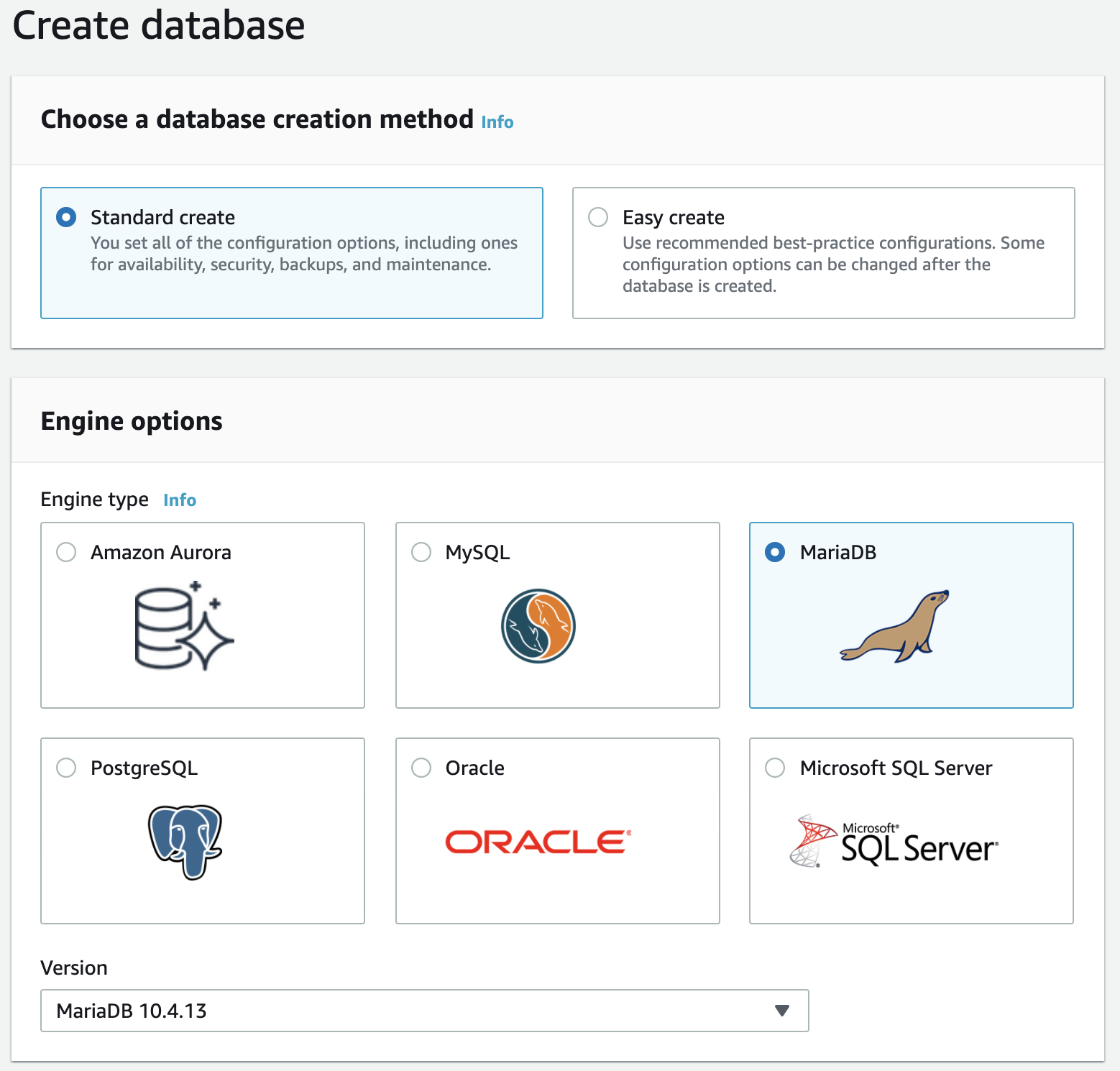Click the Easy create option card

[x=822, y=253]
